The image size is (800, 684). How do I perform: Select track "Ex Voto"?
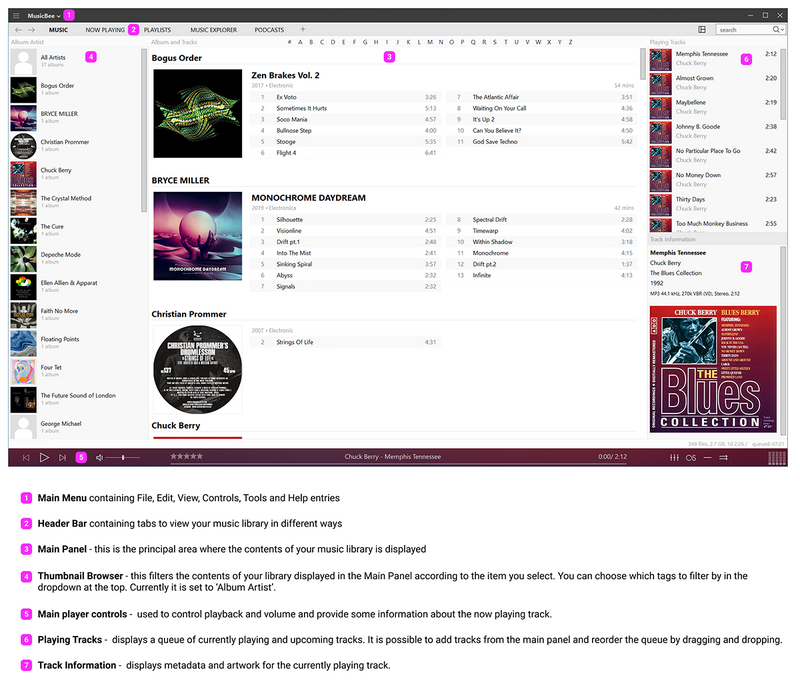pos(345,97)
